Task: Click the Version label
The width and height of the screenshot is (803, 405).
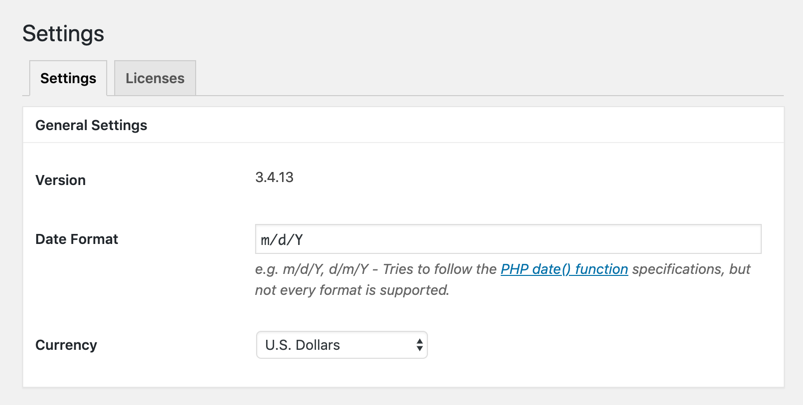Action: point(60,180)
